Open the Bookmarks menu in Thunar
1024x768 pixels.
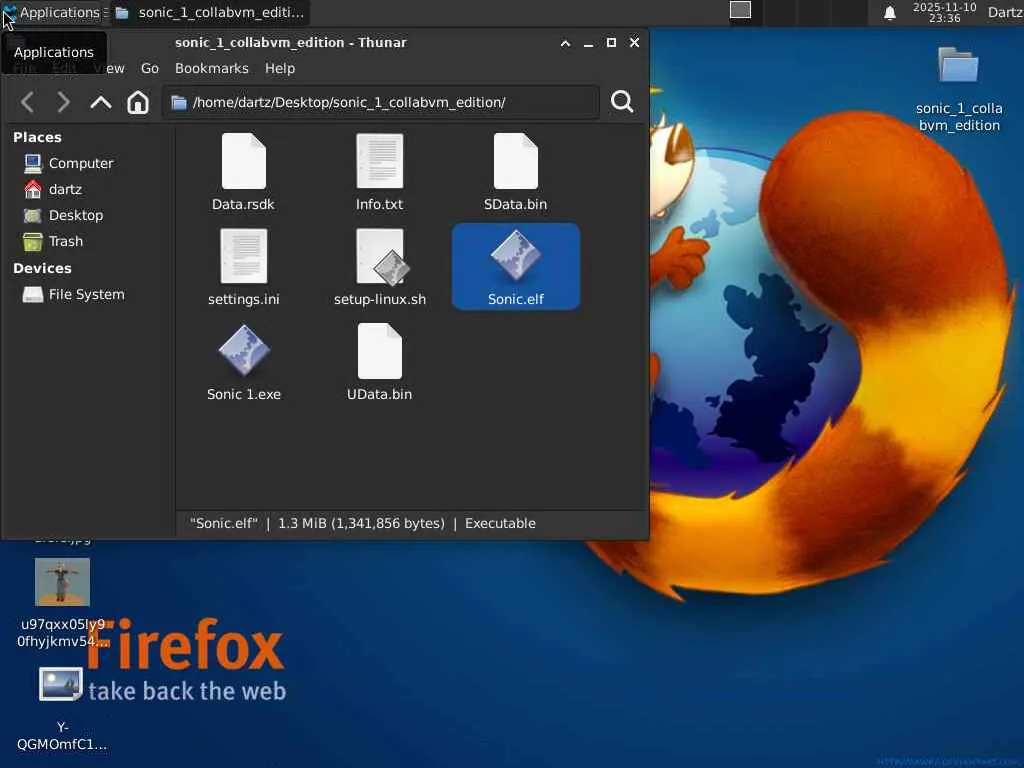(212, 68)
